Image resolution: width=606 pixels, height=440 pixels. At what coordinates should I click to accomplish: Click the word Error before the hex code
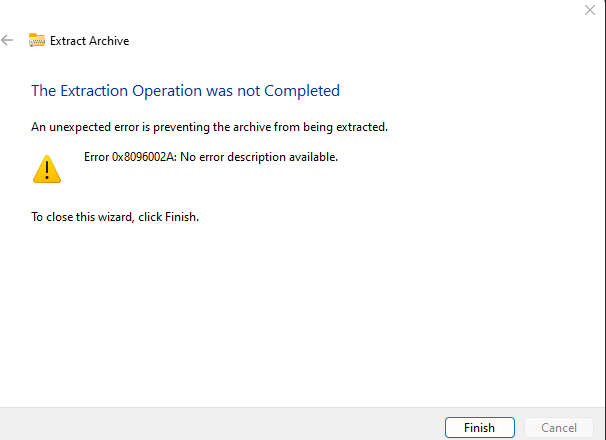(x=97, y=157)
